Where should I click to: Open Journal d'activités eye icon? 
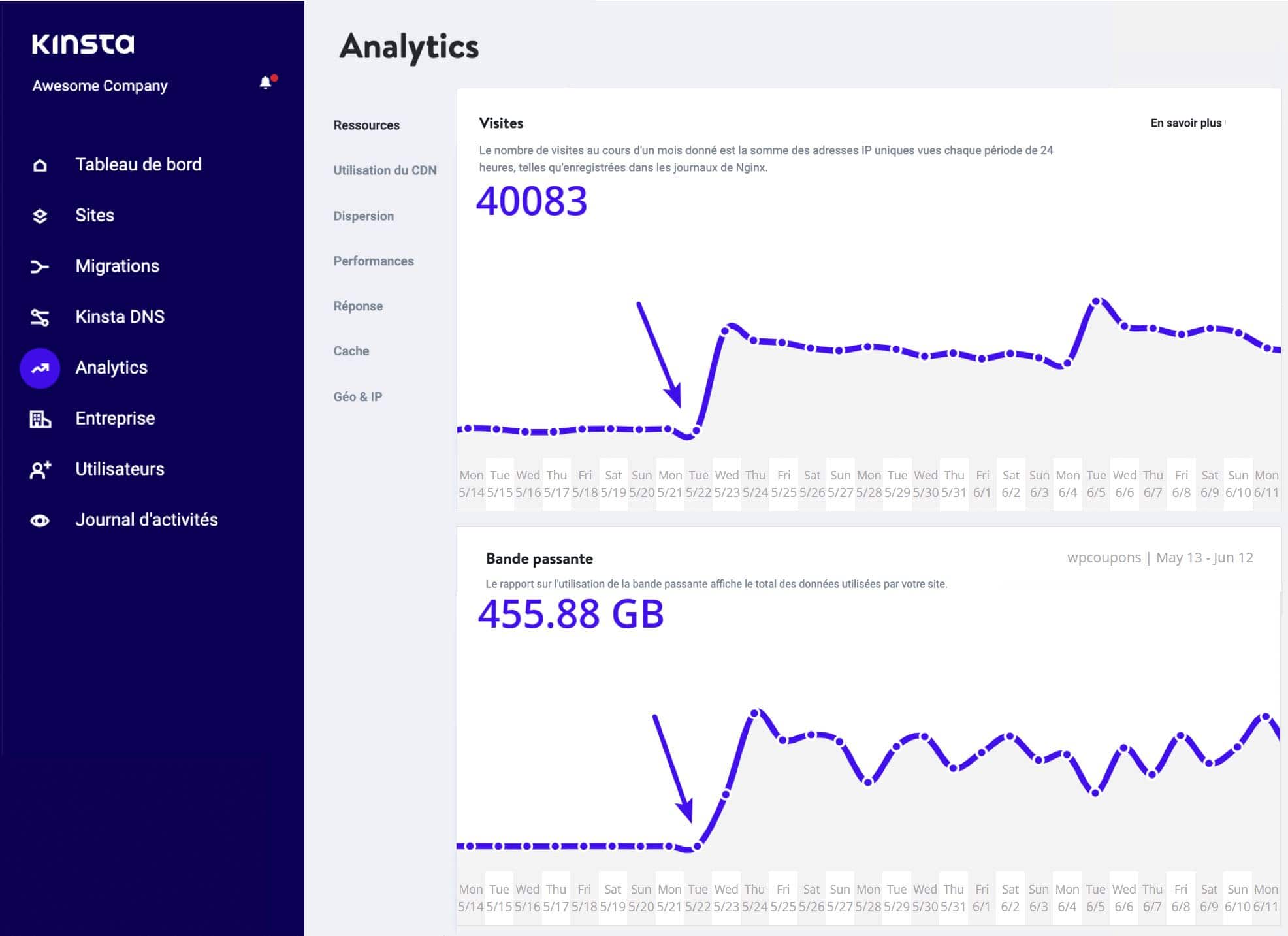pyautogui.click(x=39, y=520)
